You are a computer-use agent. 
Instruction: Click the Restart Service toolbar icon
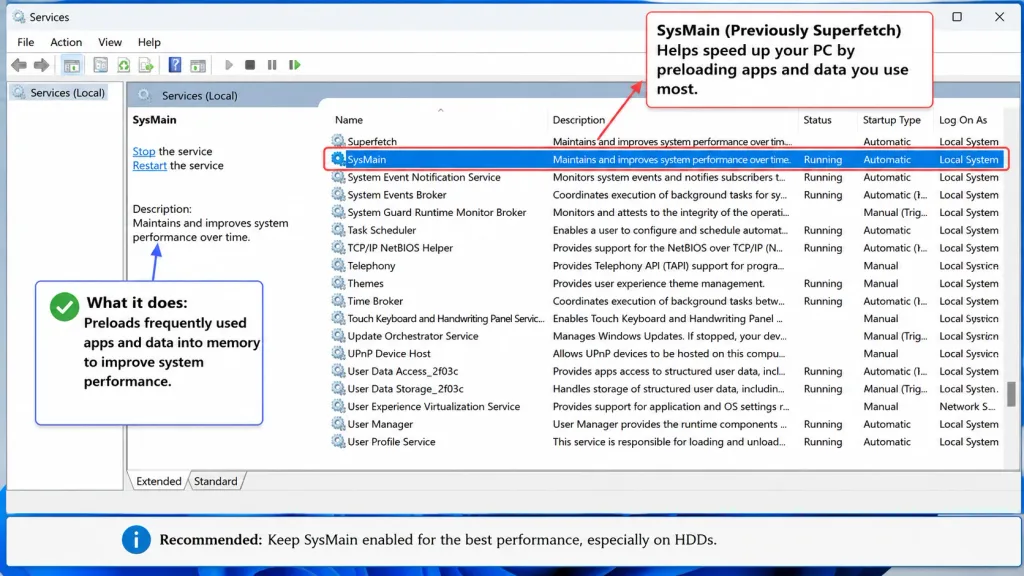click(295, 65)
